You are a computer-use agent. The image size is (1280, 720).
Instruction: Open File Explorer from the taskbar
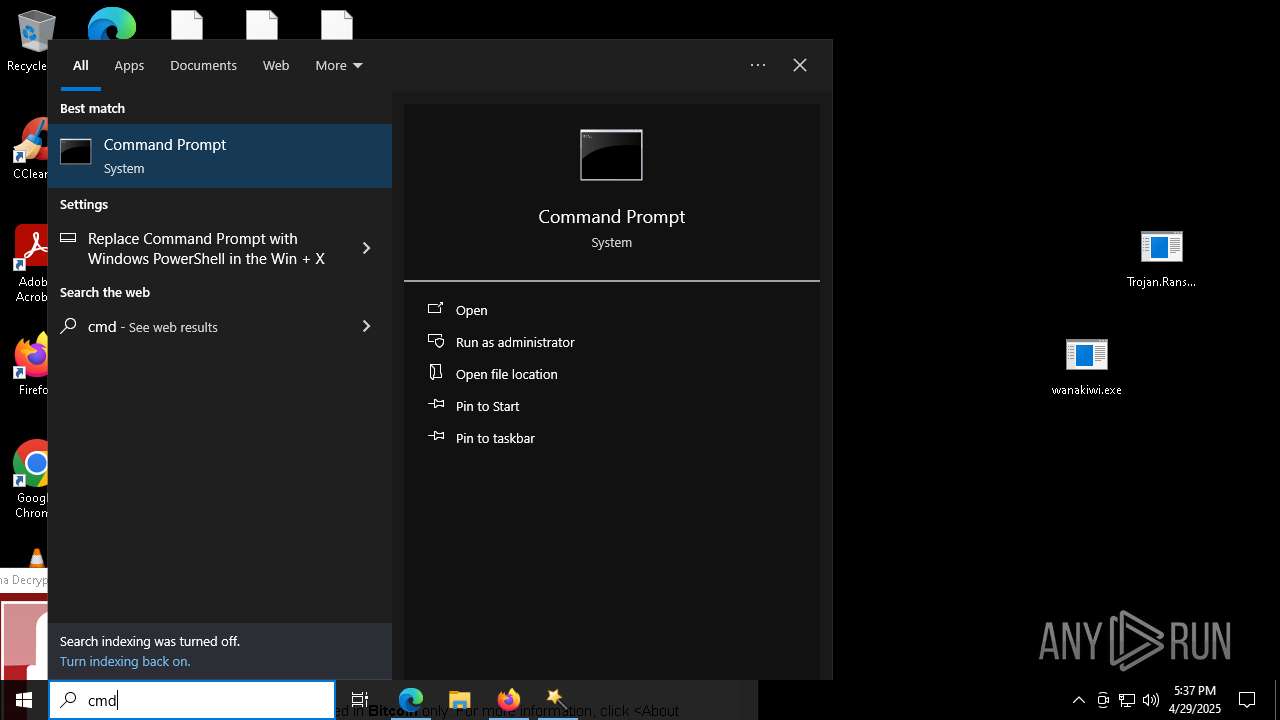pos(460,700)
